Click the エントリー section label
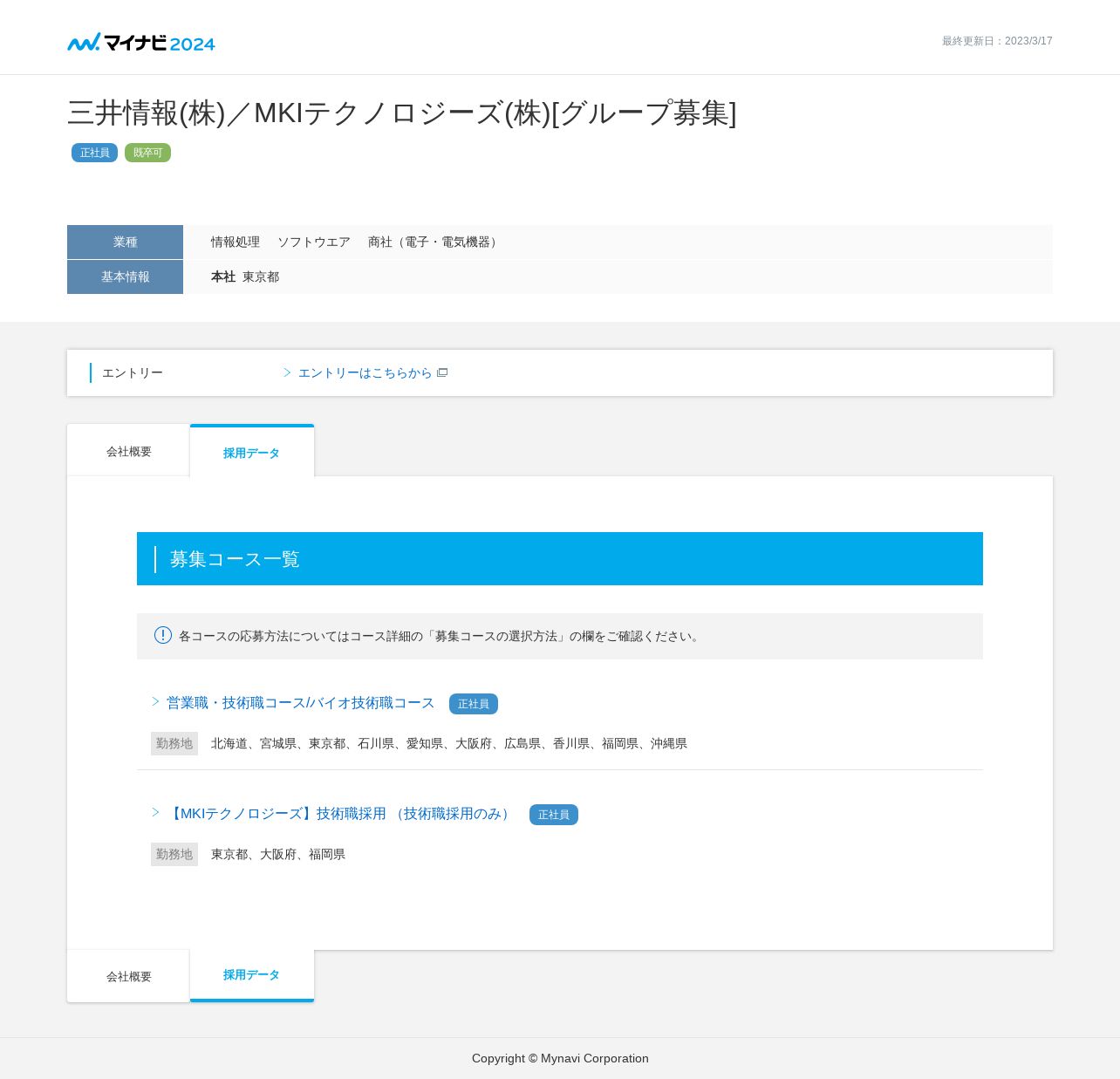Image resolution: width=1120 pixels, height=1079 pixels. point(133,372)
